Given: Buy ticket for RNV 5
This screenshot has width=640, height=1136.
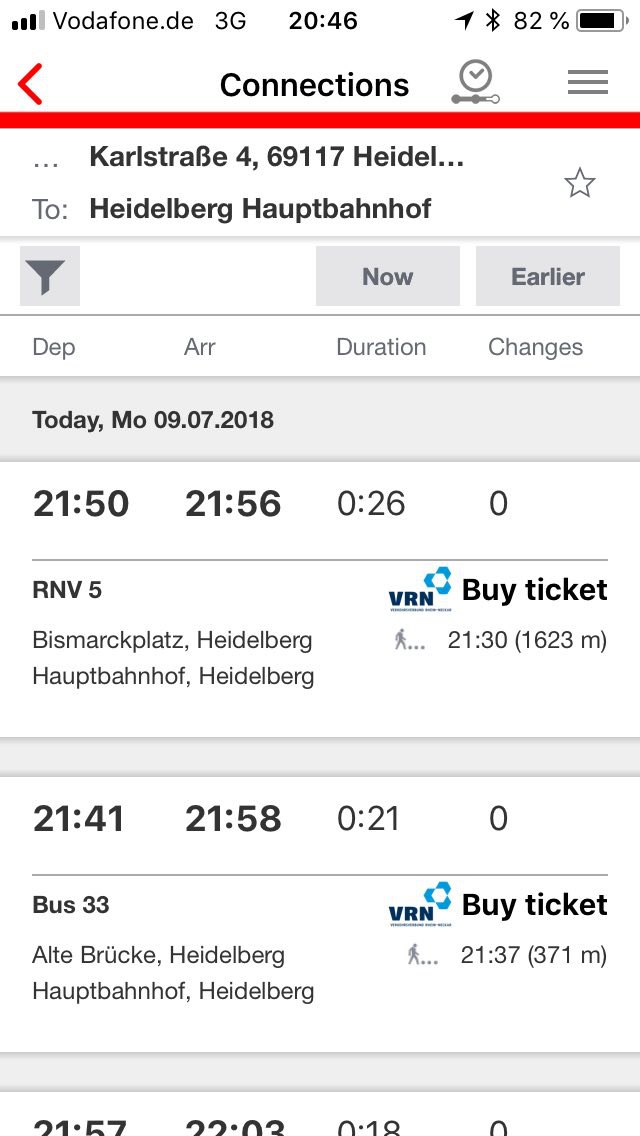Looking at the screenshot, I should click(534, 590).
